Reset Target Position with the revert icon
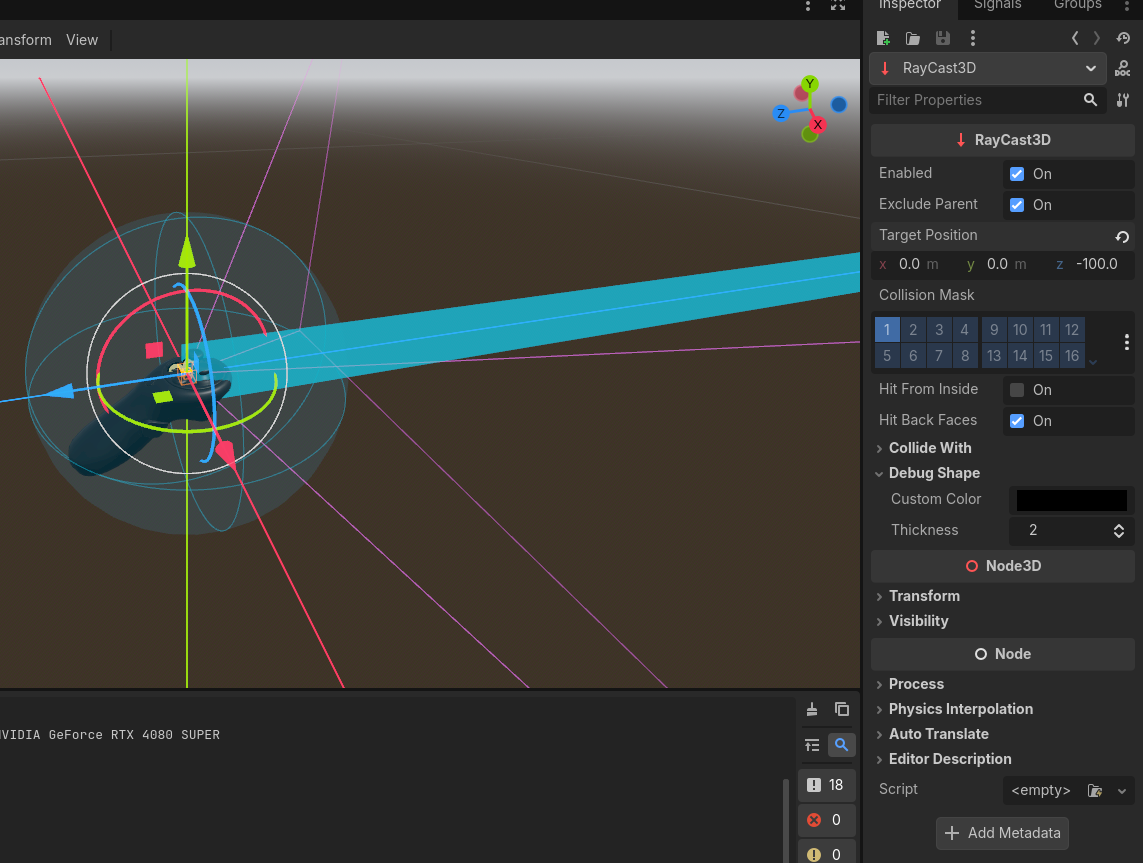 tap(1122, 237)
